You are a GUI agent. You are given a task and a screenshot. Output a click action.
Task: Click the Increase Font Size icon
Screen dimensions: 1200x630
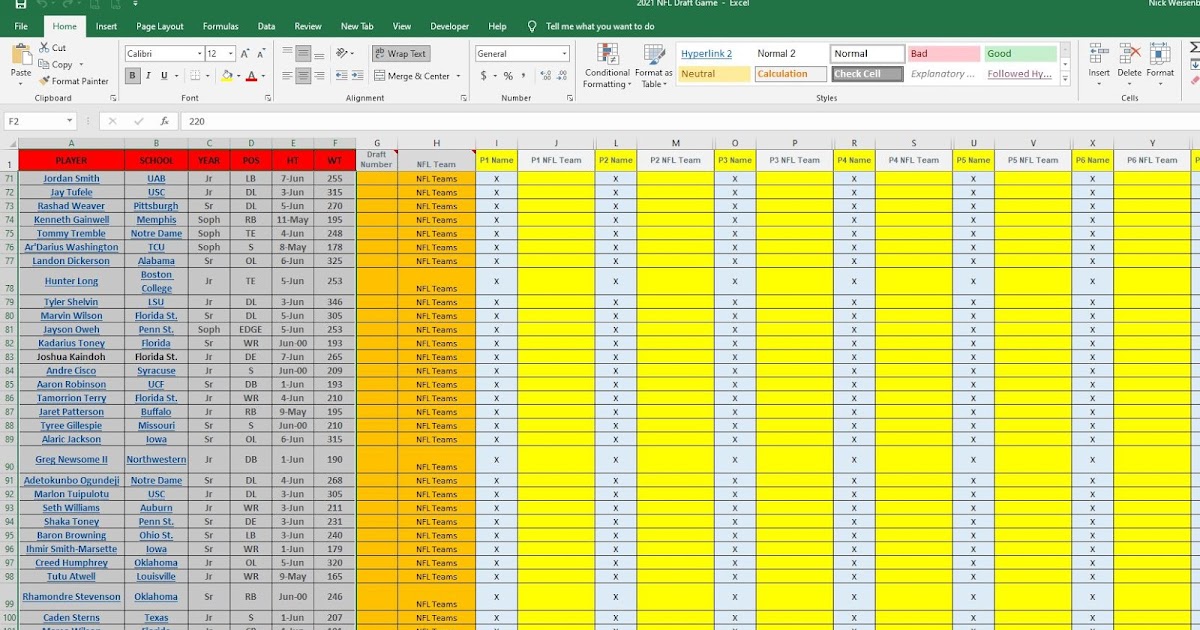pos(243,54)
